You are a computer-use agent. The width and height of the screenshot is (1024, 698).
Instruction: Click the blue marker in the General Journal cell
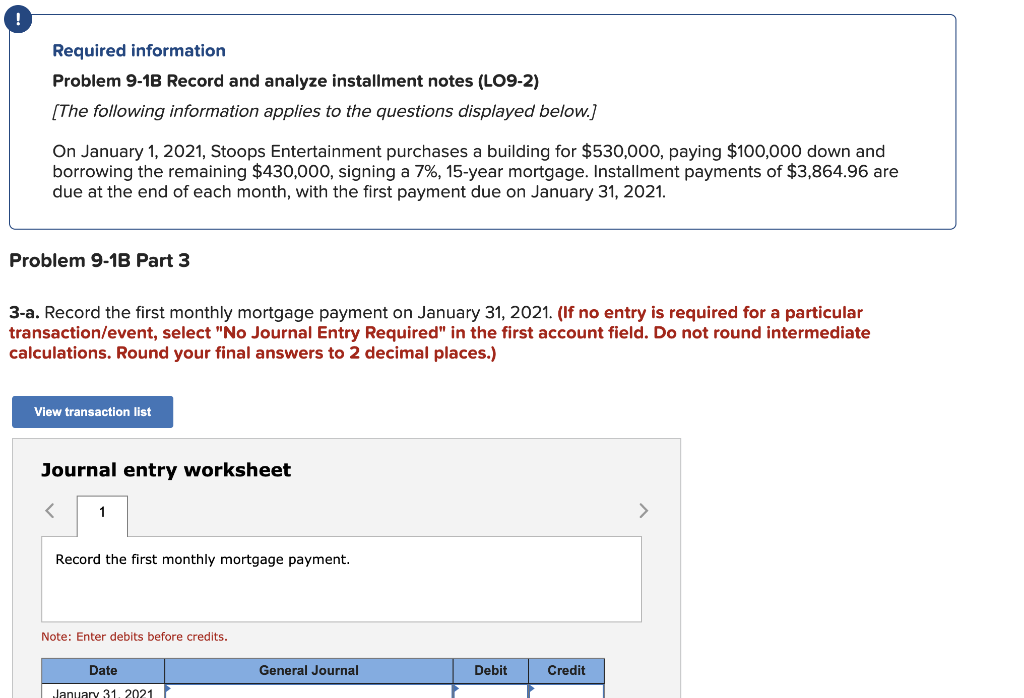167,691
